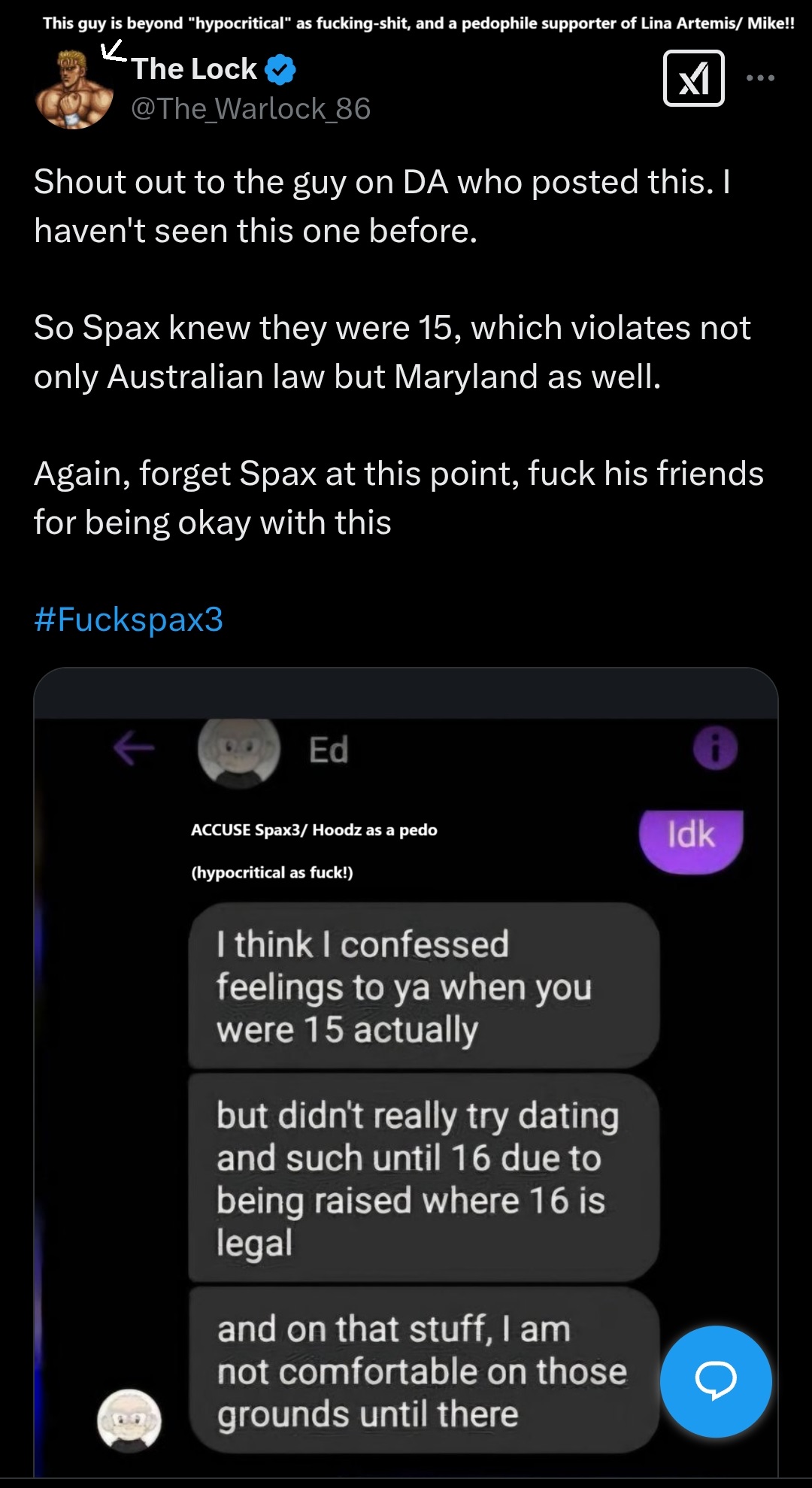This screenshot has width=812, height=1488.
Task: Tap the small avatar beside the last message
Action: [129, 1420]
